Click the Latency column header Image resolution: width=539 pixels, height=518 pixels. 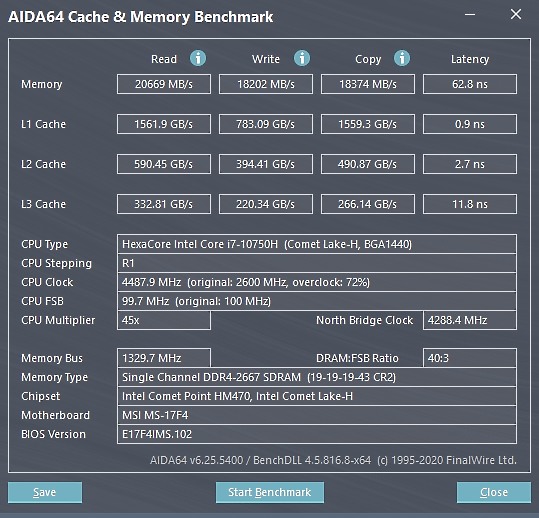point(470,59)
